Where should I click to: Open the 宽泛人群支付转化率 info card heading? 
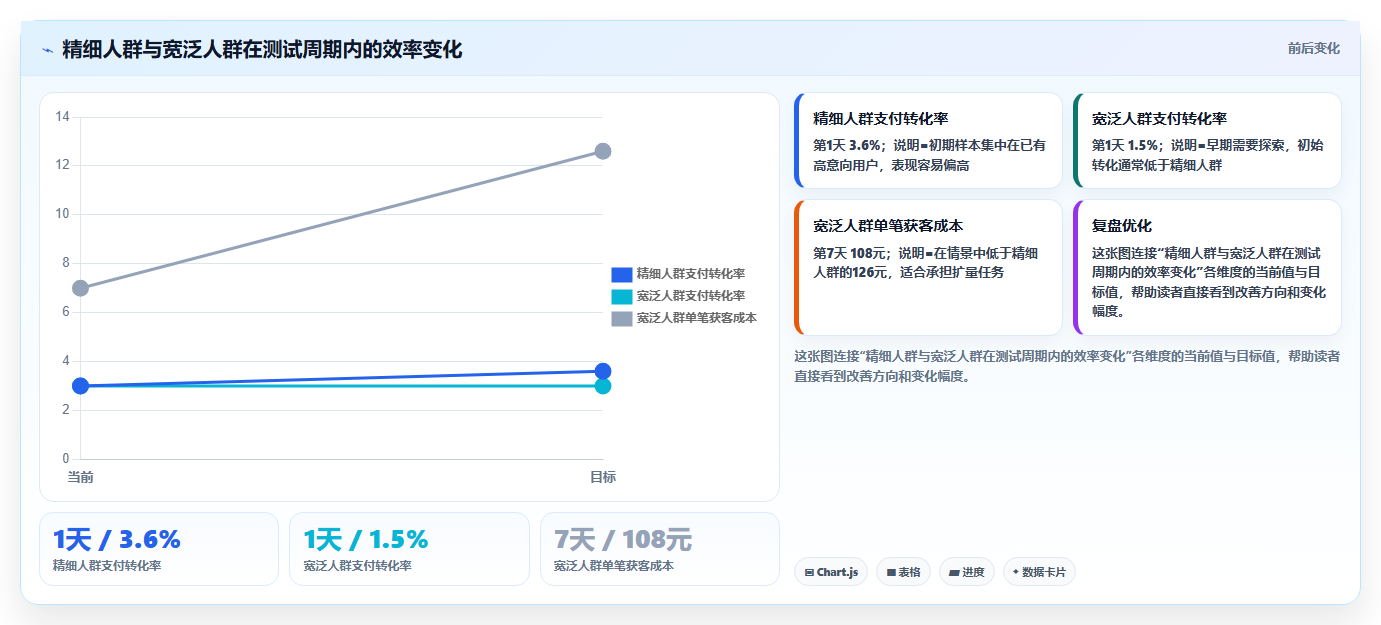[1159, 119]
